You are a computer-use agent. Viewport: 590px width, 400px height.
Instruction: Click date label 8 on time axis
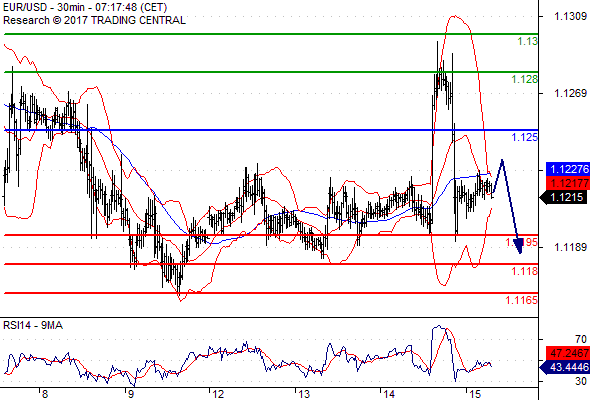[45, 394]
